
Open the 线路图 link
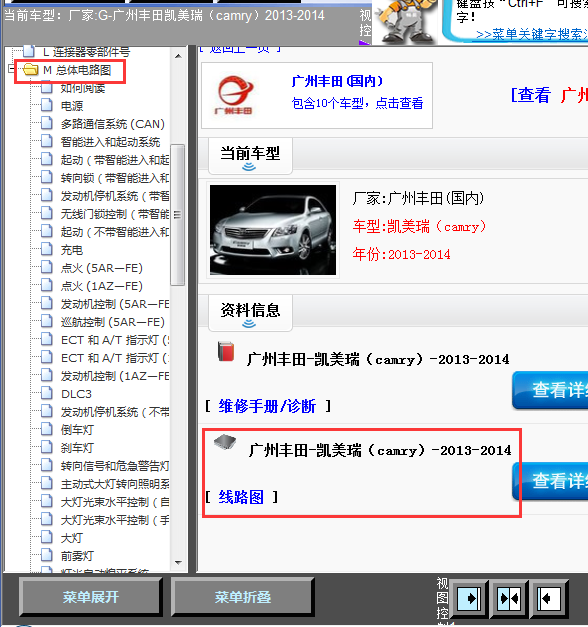(x=241, y=497)
